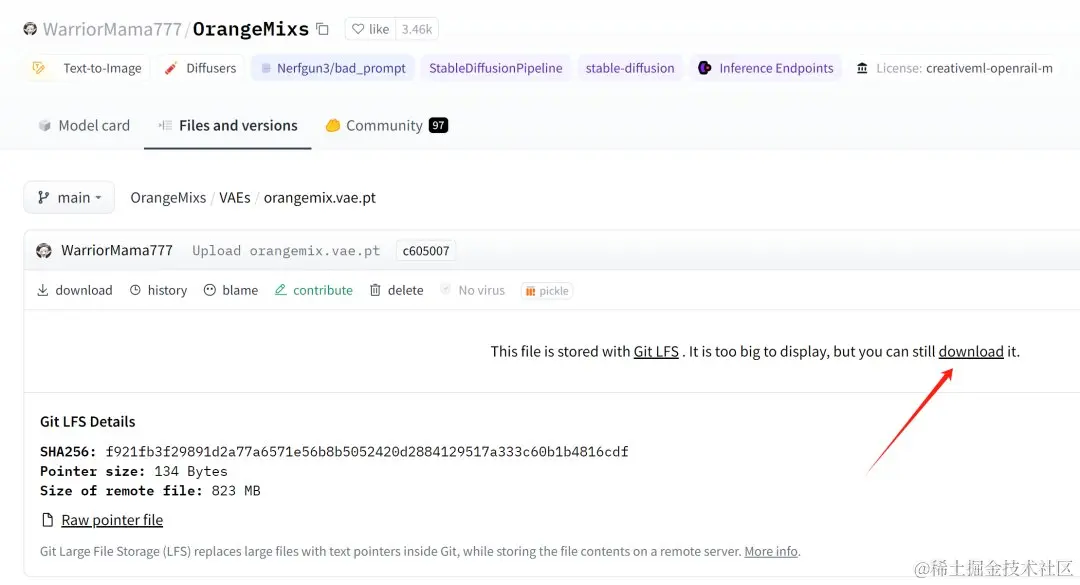Viewport: 1080px width, 585px height.
Task: Click delete to remove the file
Action: (x=397, y=290)
